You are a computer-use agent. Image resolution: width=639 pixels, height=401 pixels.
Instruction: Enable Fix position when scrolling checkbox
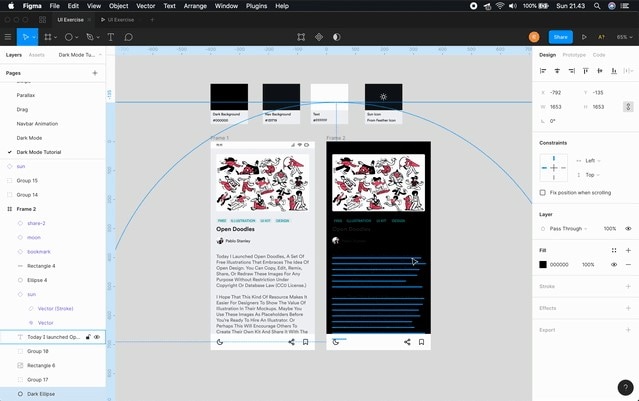pos(542,192)
